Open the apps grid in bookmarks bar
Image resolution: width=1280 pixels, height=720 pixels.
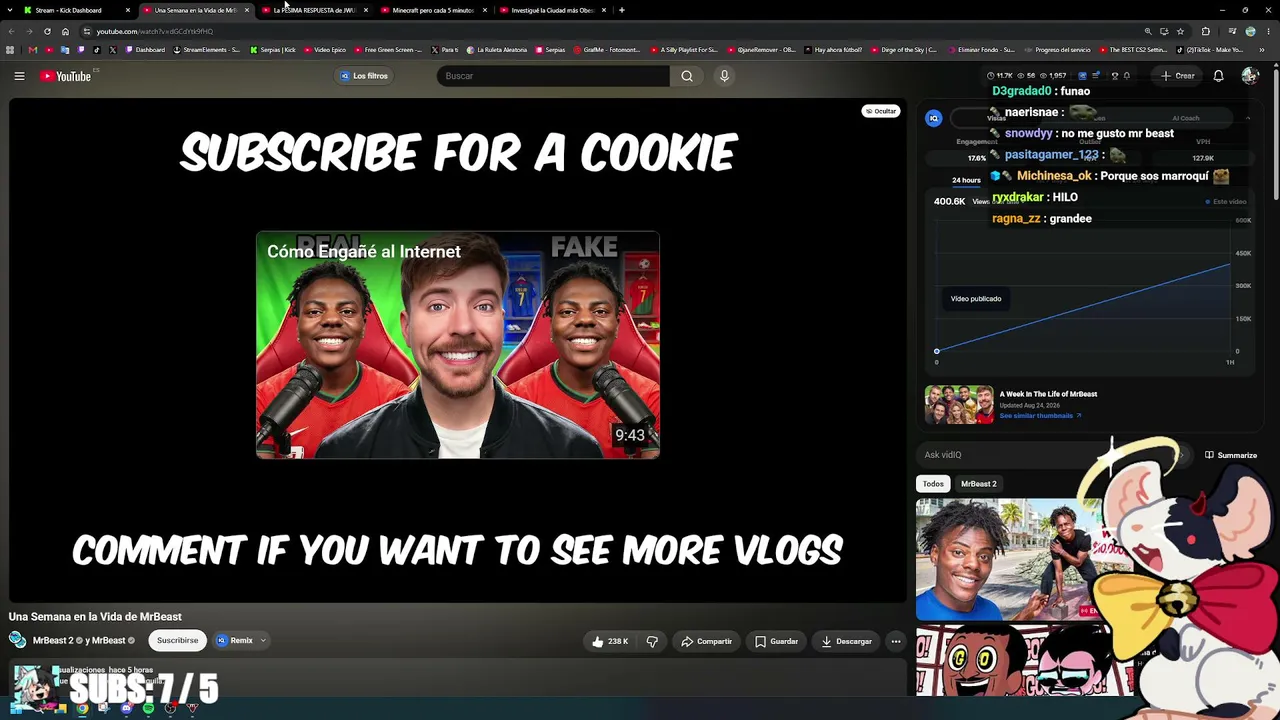[10, 50]
